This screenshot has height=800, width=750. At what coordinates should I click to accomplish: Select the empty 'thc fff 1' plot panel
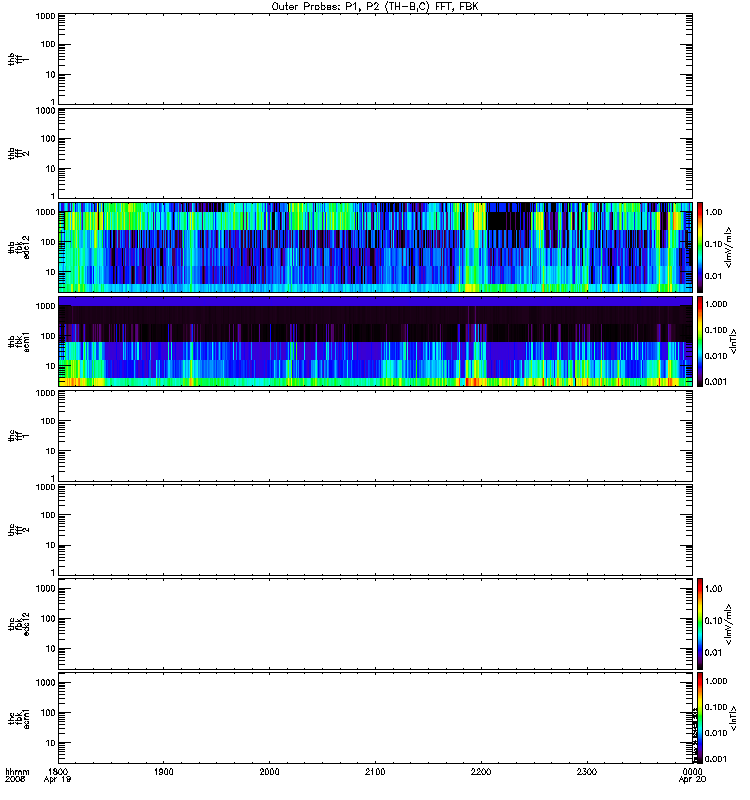click(376, 436)
